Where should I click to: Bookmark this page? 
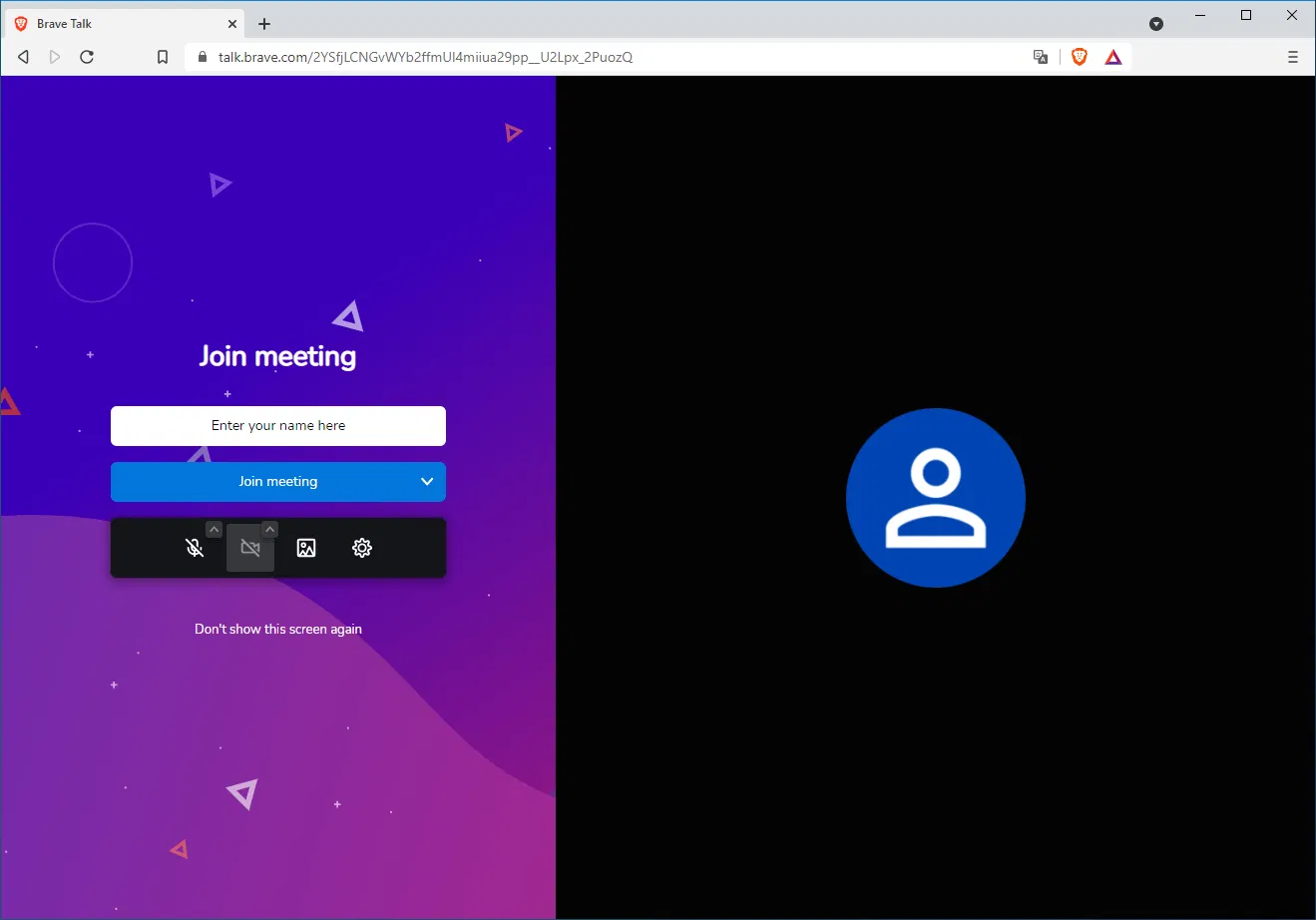tap(163, 57)
